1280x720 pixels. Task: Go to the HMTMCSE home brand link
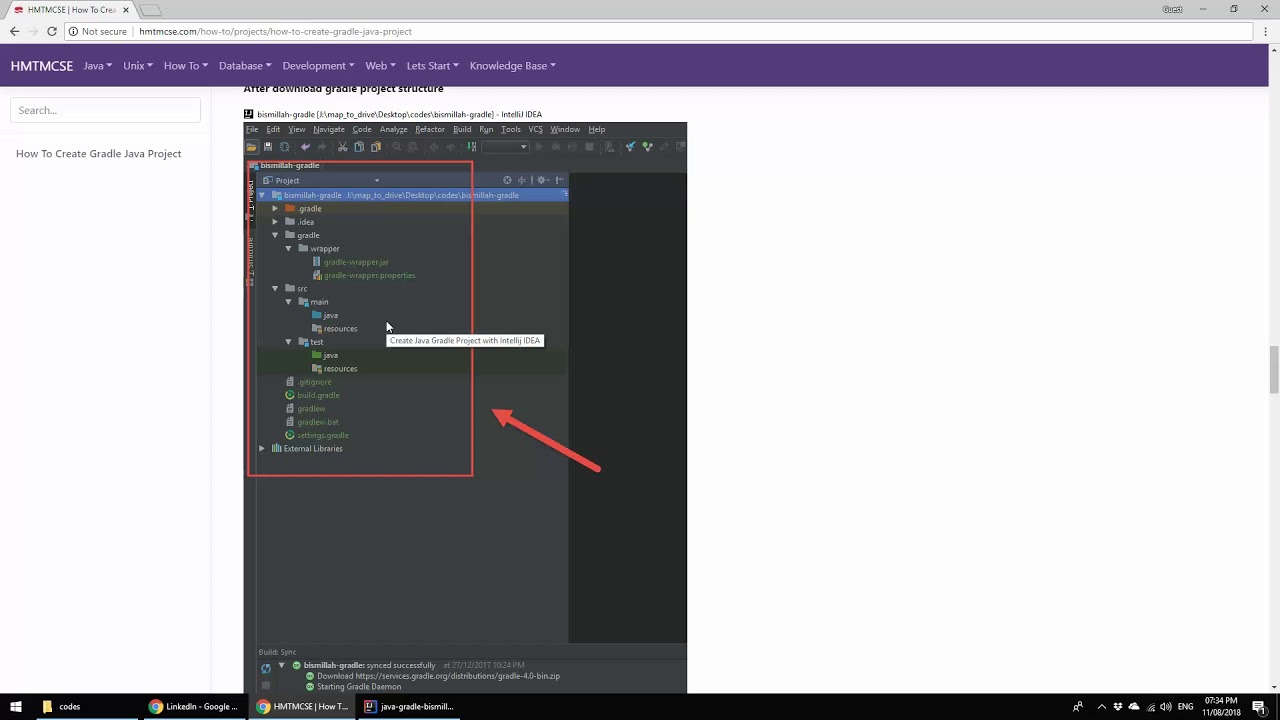pos(42,66)
